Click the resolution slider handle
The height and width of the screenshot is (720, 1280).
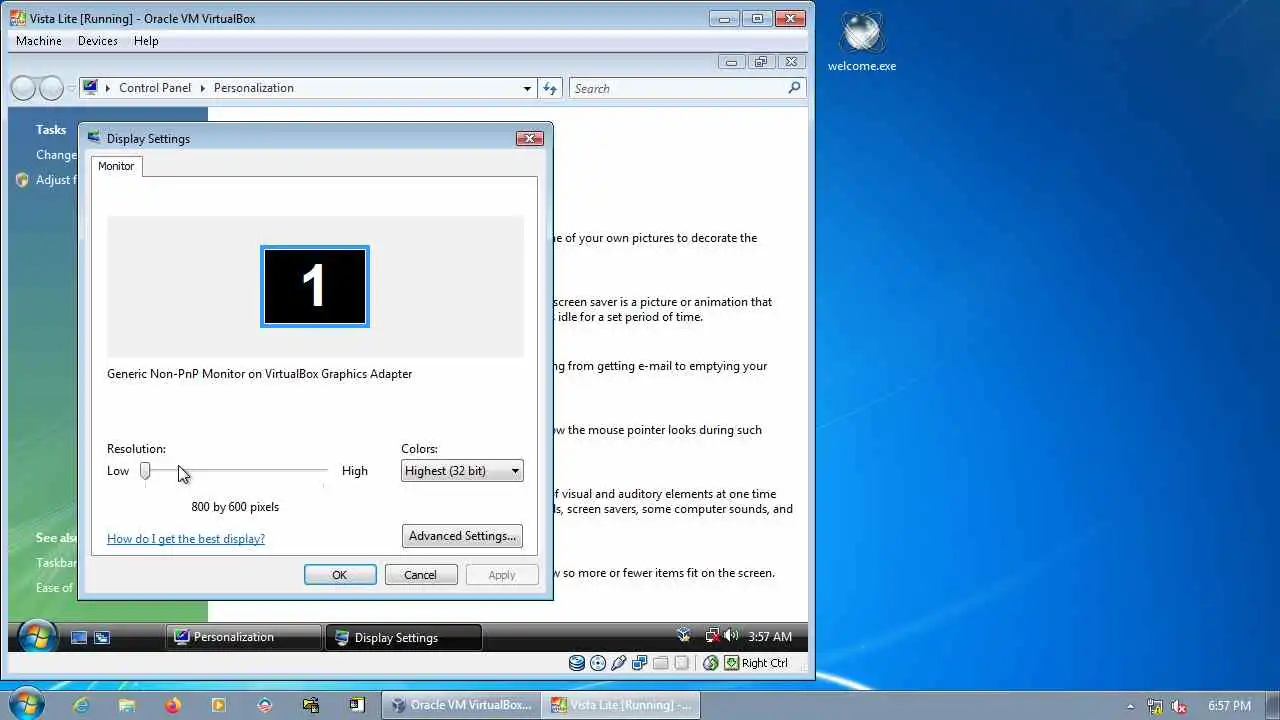coord(145,470)
